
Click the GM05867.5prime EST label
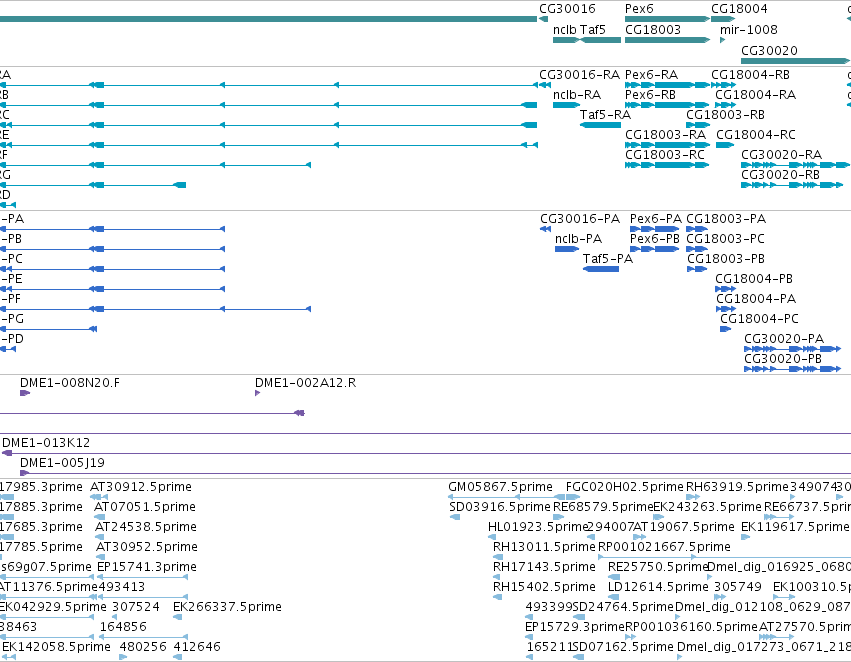coord(500,487)
